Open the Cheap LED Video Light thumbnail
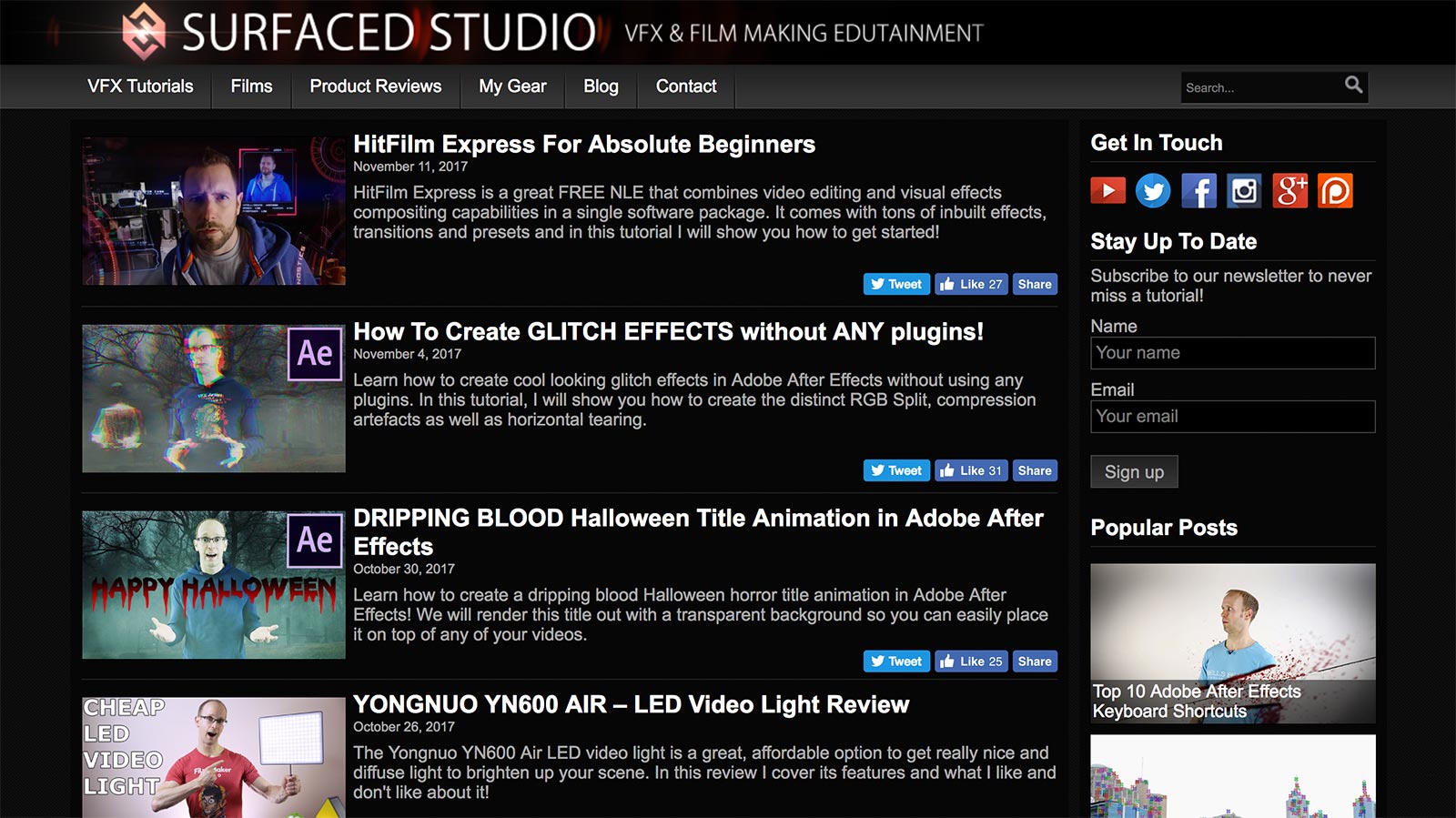The width and height of the screenshot is (1456, 818). 214,758
